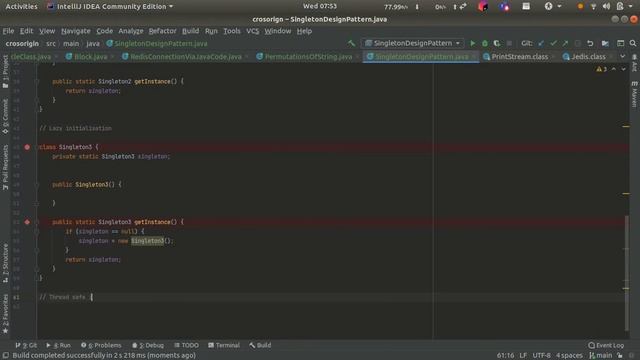Open the Problems tool window button
This screenshot has height=360, width=640.
(101, 345)
